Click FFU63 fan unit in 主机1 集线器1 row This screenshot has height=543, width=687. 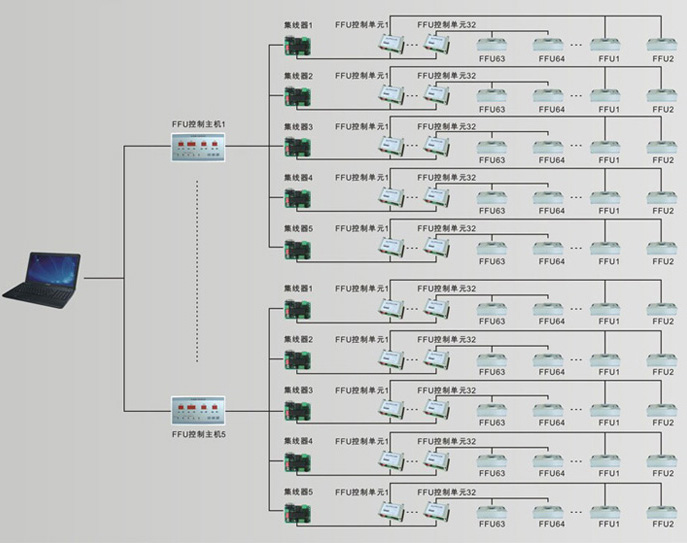(492, 45)
